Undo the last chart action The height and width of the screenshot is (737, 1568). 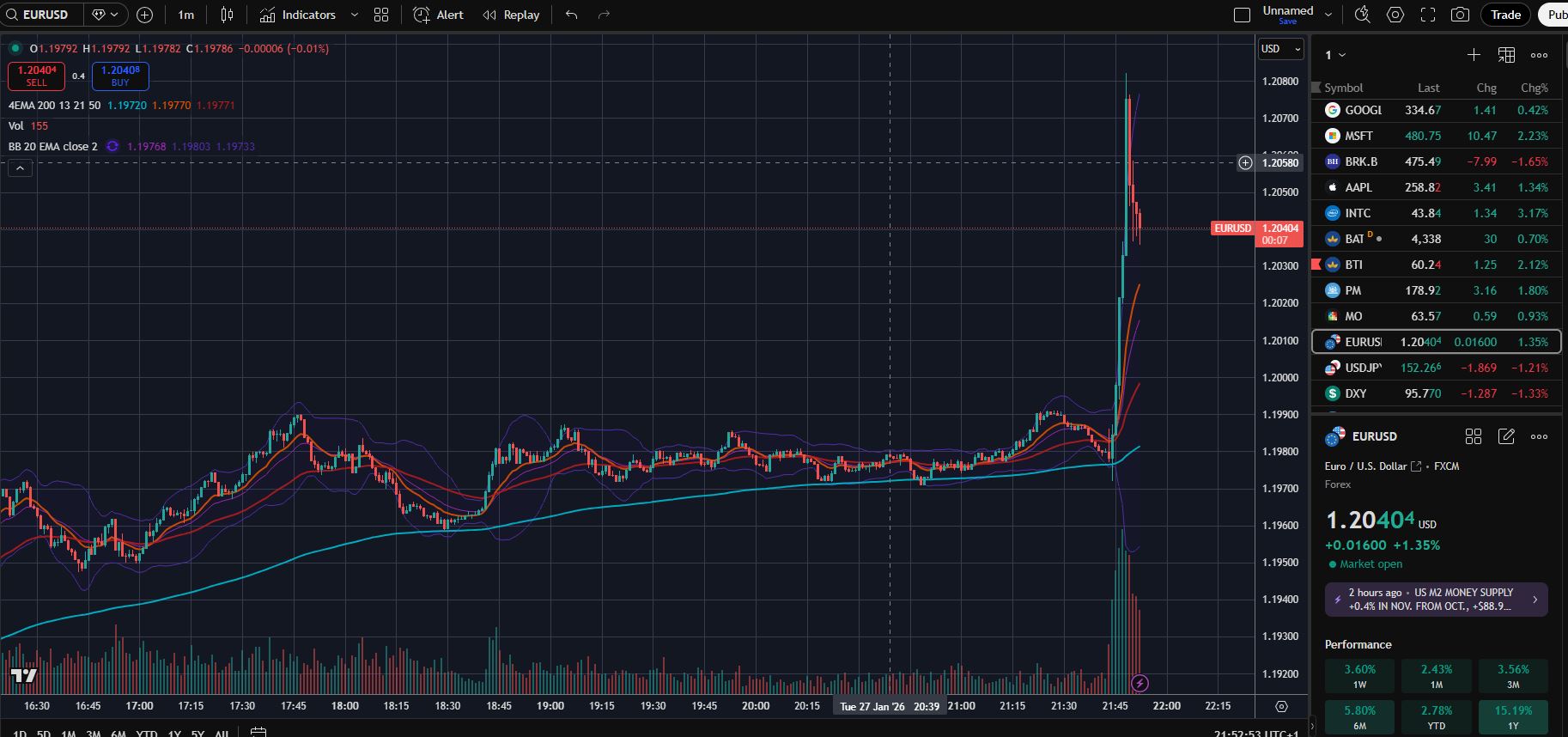click(x=572, y=15)
